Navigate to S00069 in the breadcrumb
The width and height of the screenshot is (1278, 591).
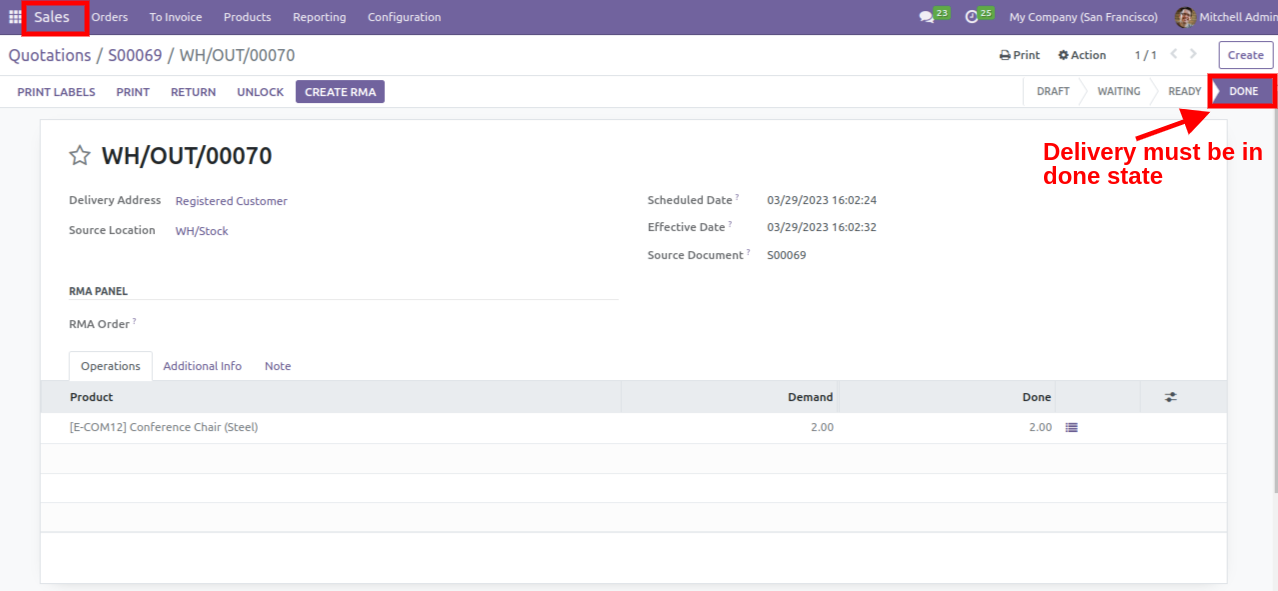pyautogui.click(x=135, y=55)
